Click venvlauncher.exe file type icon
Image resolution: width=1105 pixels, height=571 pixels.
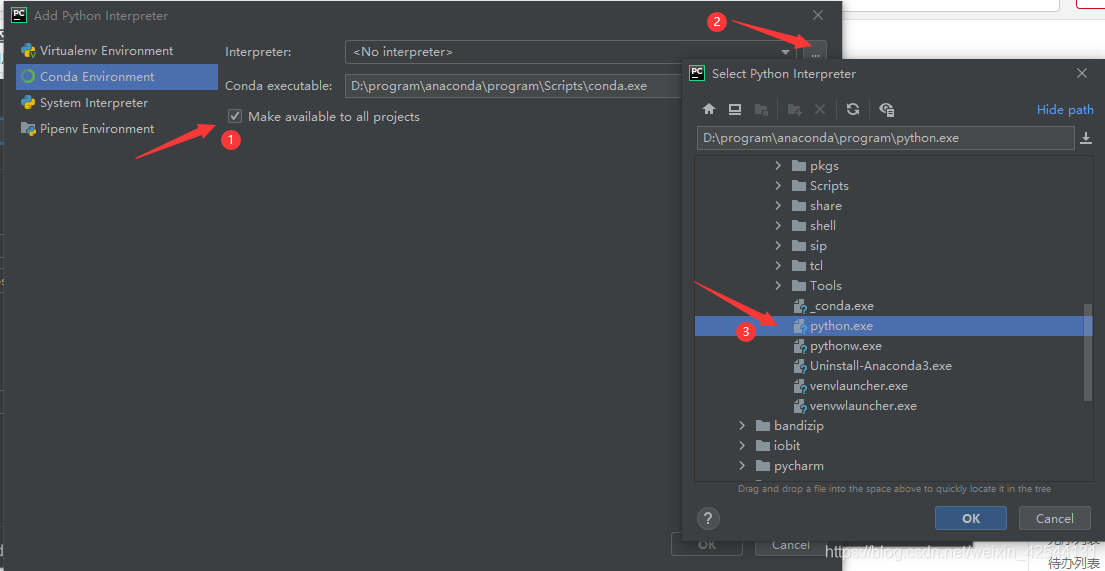pyautogui.click(x=800, y=386)
